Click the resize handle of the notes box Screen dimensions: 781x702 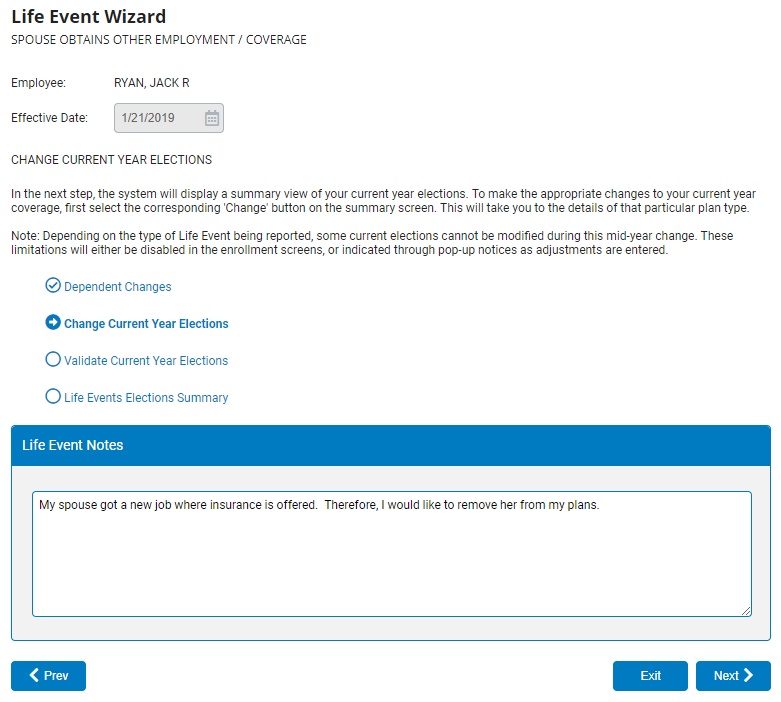coord(746,611)
